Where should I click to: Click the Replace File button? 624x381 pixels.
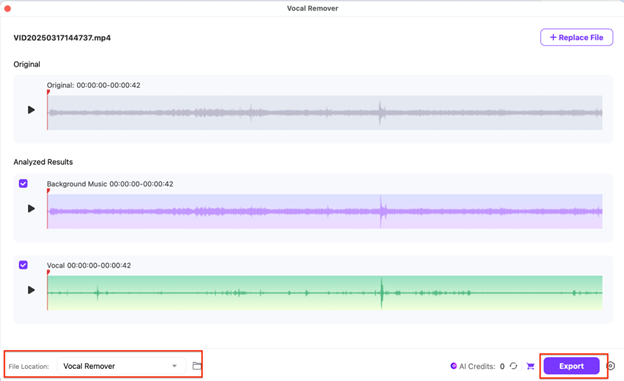click(576, 37)
